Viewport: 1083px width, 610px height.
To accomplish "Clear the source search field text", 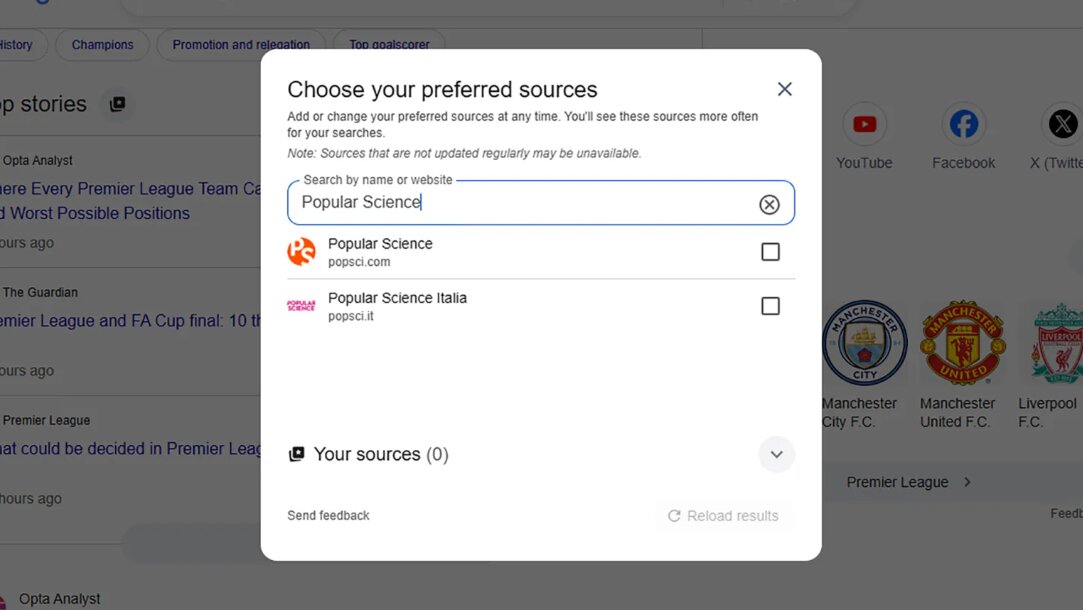I will tap(769, 204).
